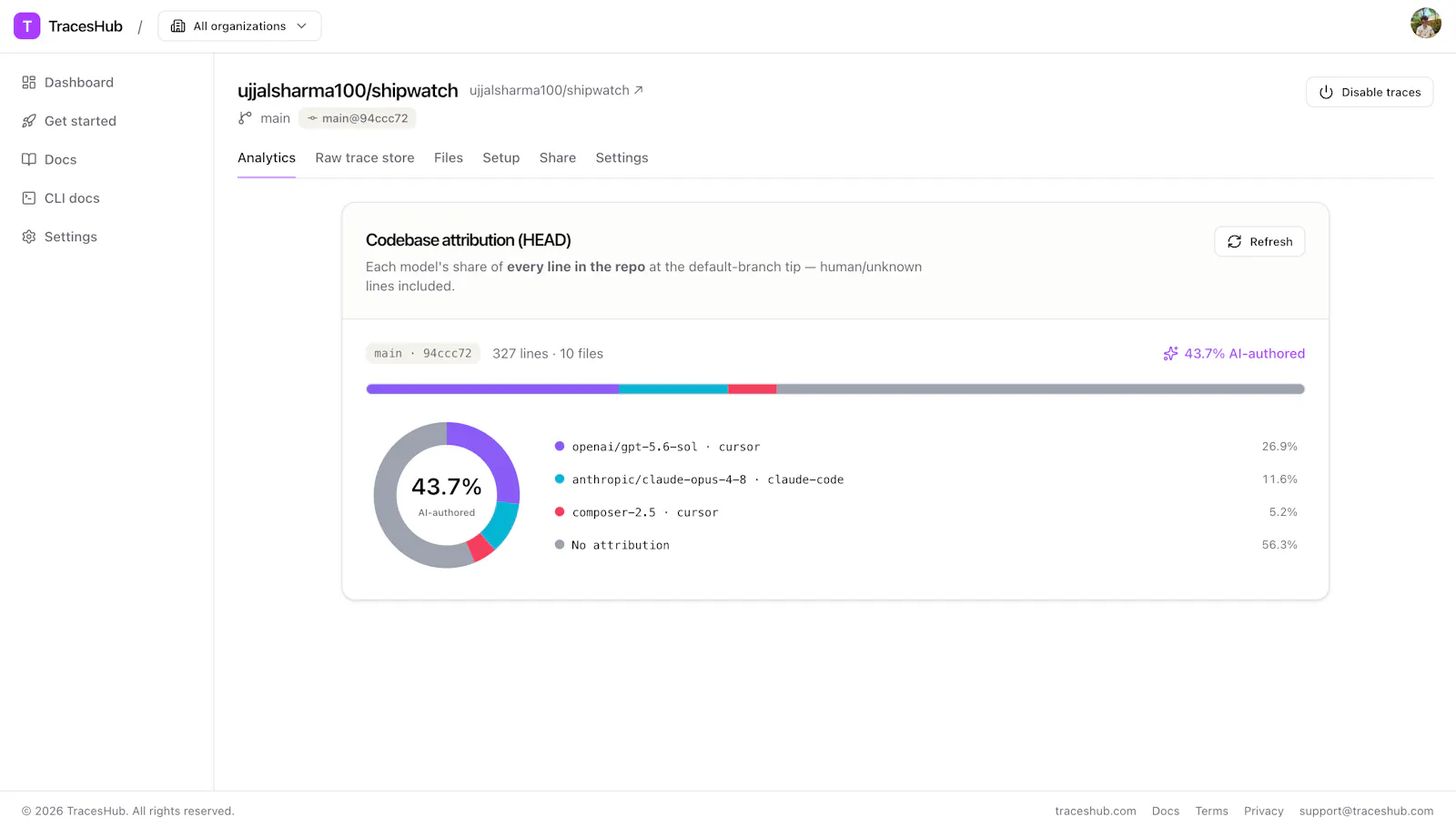Select anthropic/claude-opus-4-8 · claude-code row
This screenshot has height=827, width=1456.
tap(926, 479)
